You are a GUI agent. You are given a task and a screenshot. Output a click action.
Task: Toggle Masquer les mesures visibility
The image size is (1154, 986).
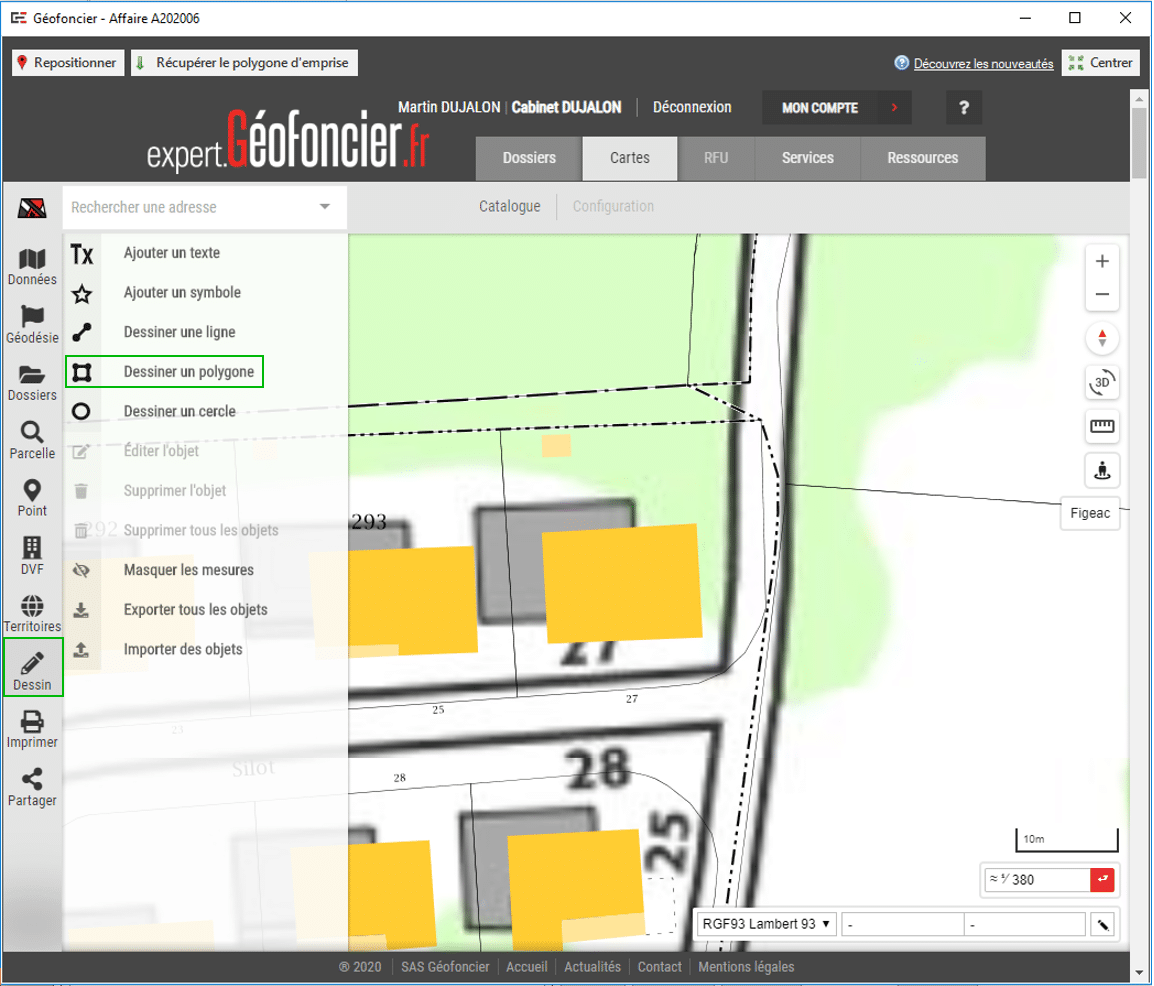(x=188, y=570)
